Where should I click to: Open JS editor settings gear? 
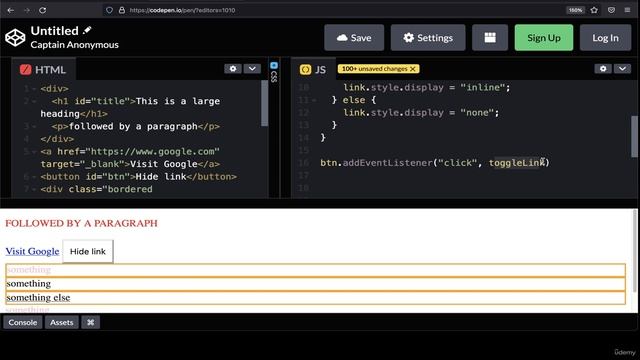click(603, 69)
